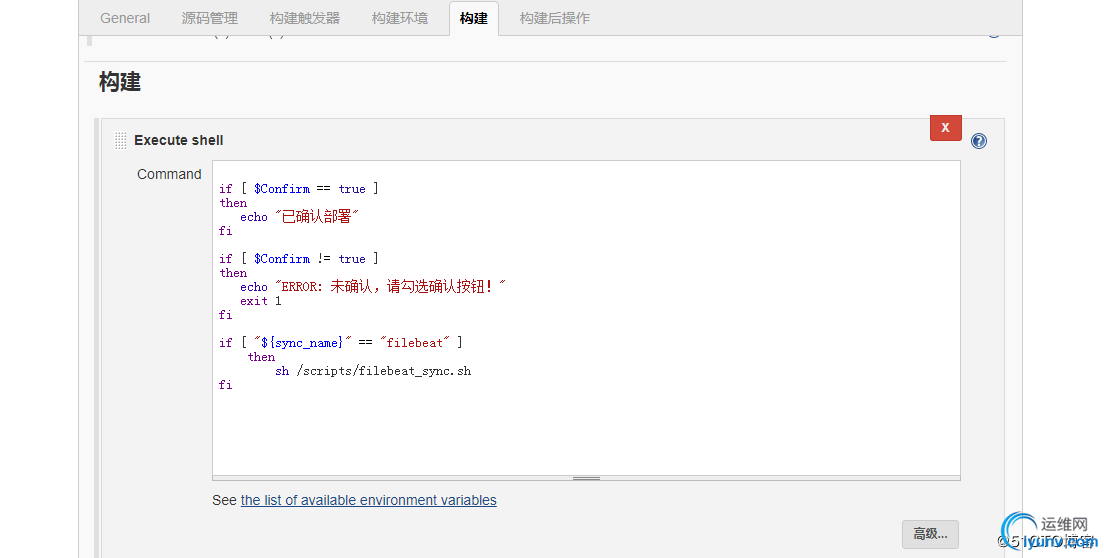Click the 已确认部署 echo line
This screenshot has width=1104, height=558.
(x=299, y=217)
